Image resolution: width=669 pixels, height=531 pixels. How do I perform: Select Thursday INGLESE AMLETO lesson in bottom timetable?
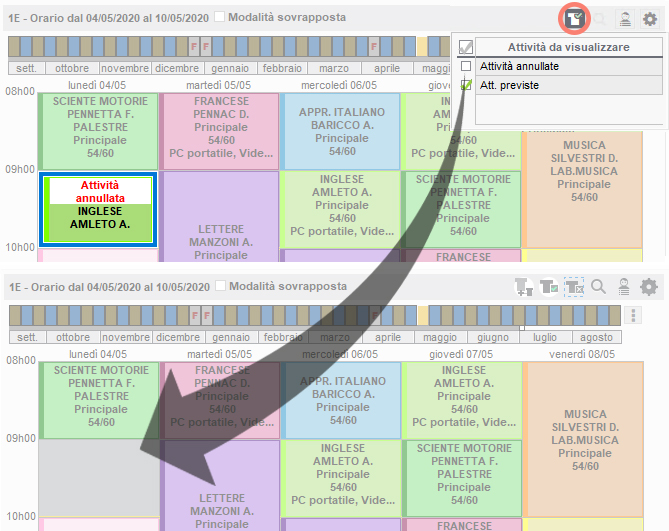(463, 400)
